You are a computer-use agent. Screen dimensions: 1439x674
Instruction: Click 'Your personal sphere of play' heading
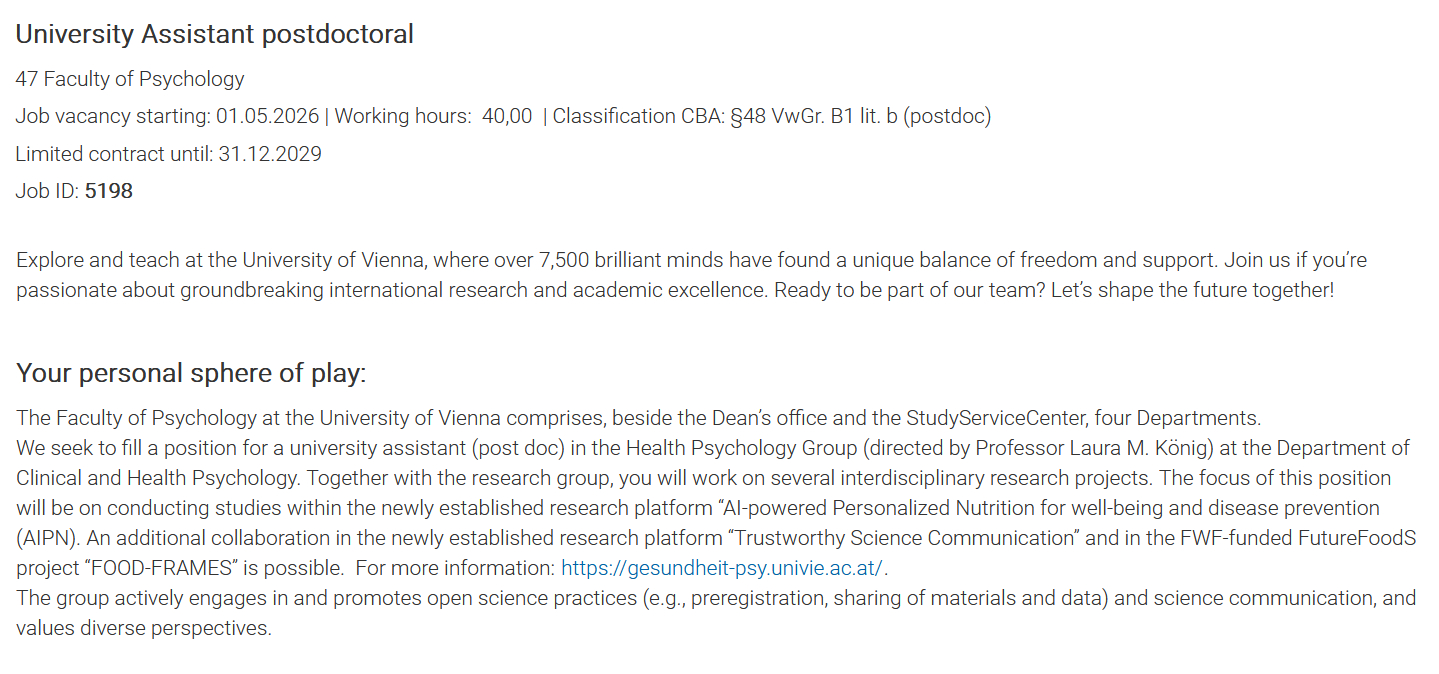pyautogui.click(x=191, y=374)
